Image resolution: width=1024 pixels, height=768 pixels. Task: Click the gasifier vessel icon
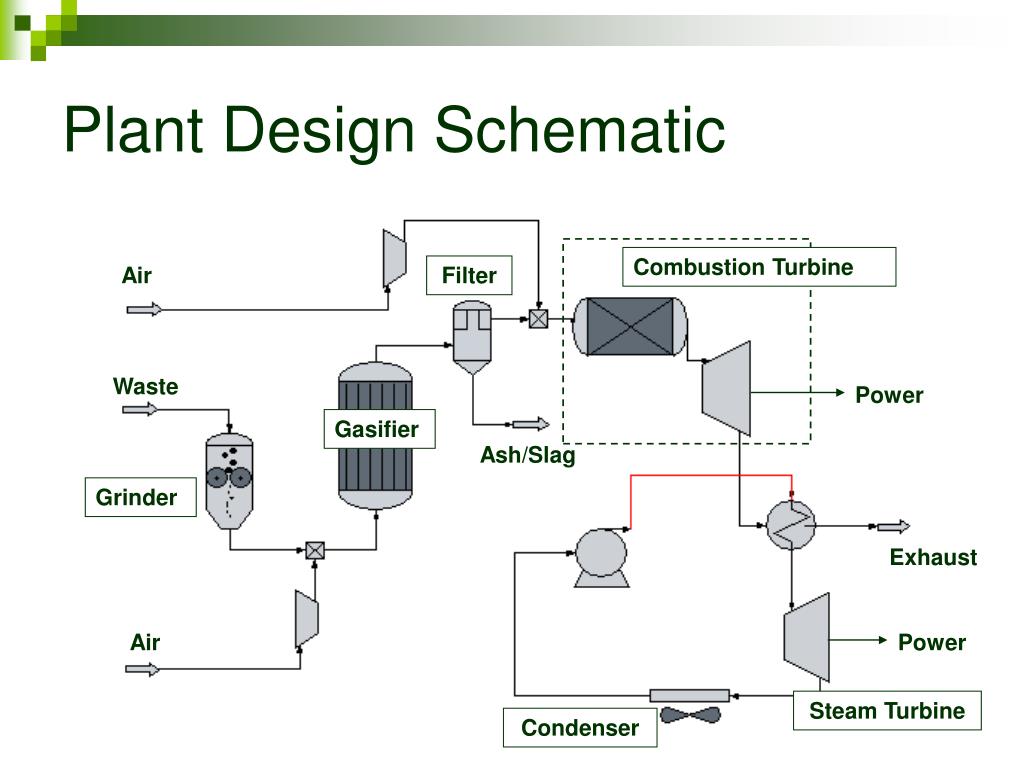pos(376,436)
